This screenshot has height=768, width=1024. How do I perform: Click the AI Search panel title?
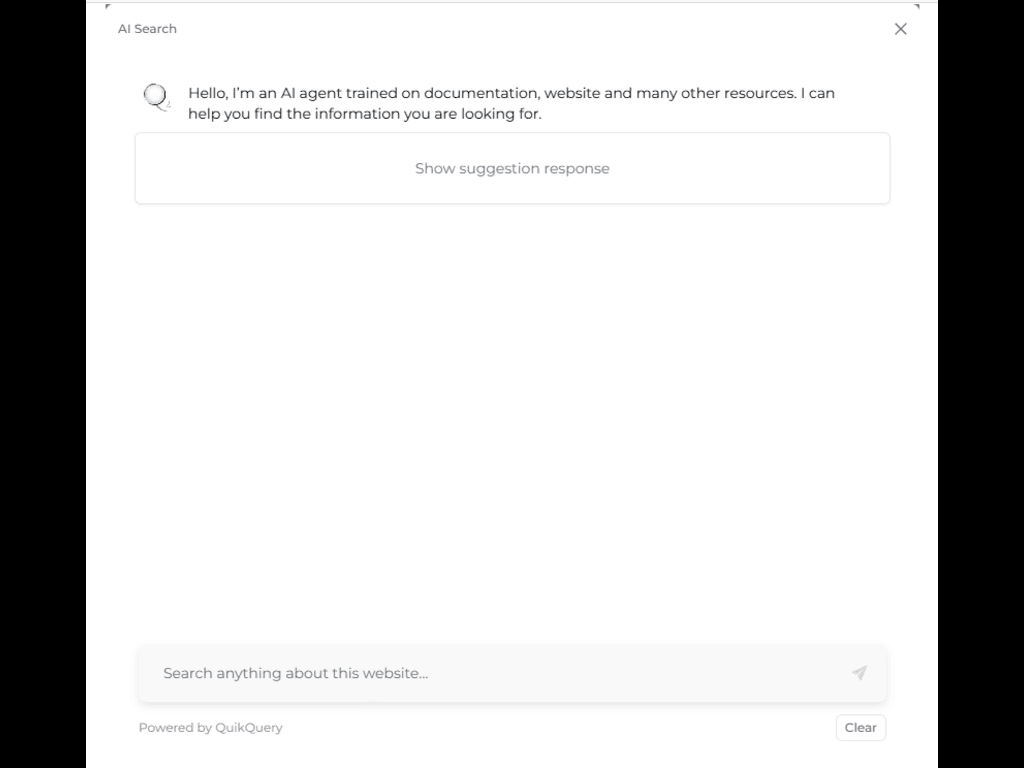coord(147,29)
